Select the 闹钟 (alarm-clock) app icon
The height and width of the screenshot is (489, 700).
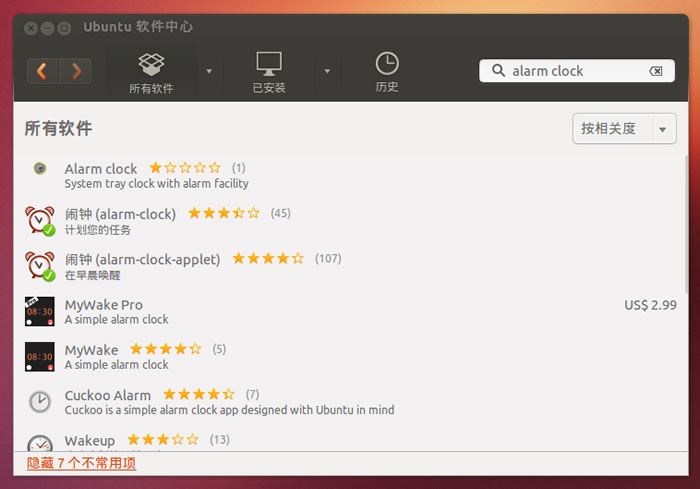pyautogui.click(x=40, y=220)
